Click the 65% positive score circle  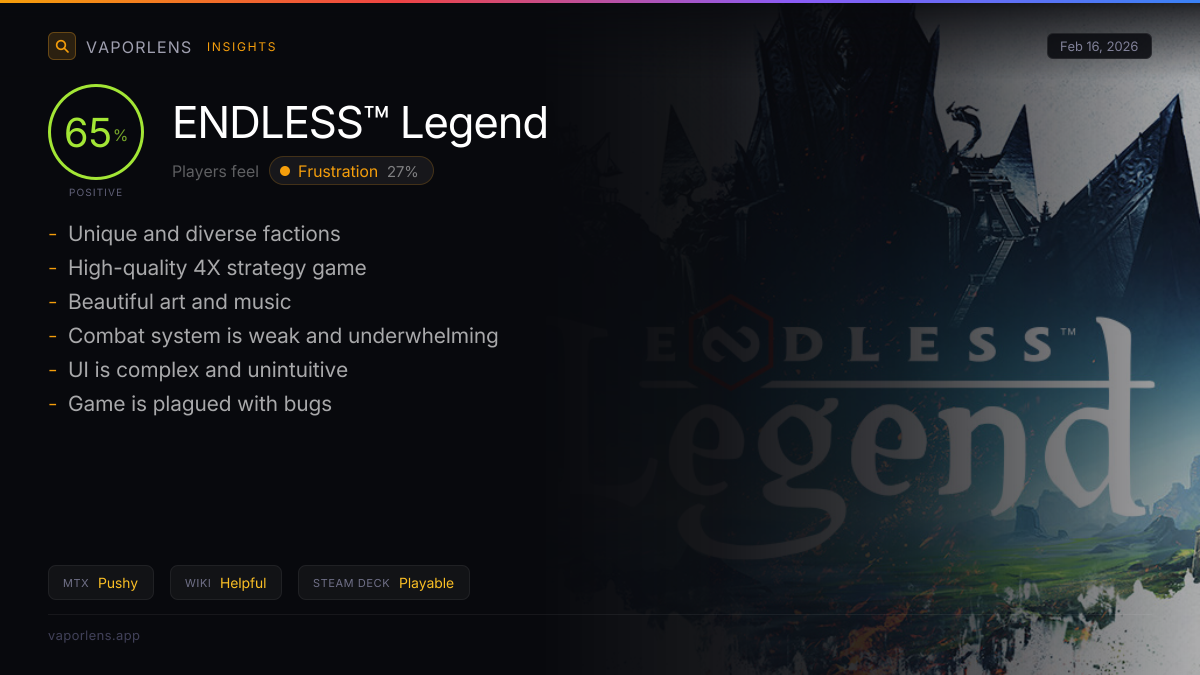pyautogui.click(x=96, y=132)
